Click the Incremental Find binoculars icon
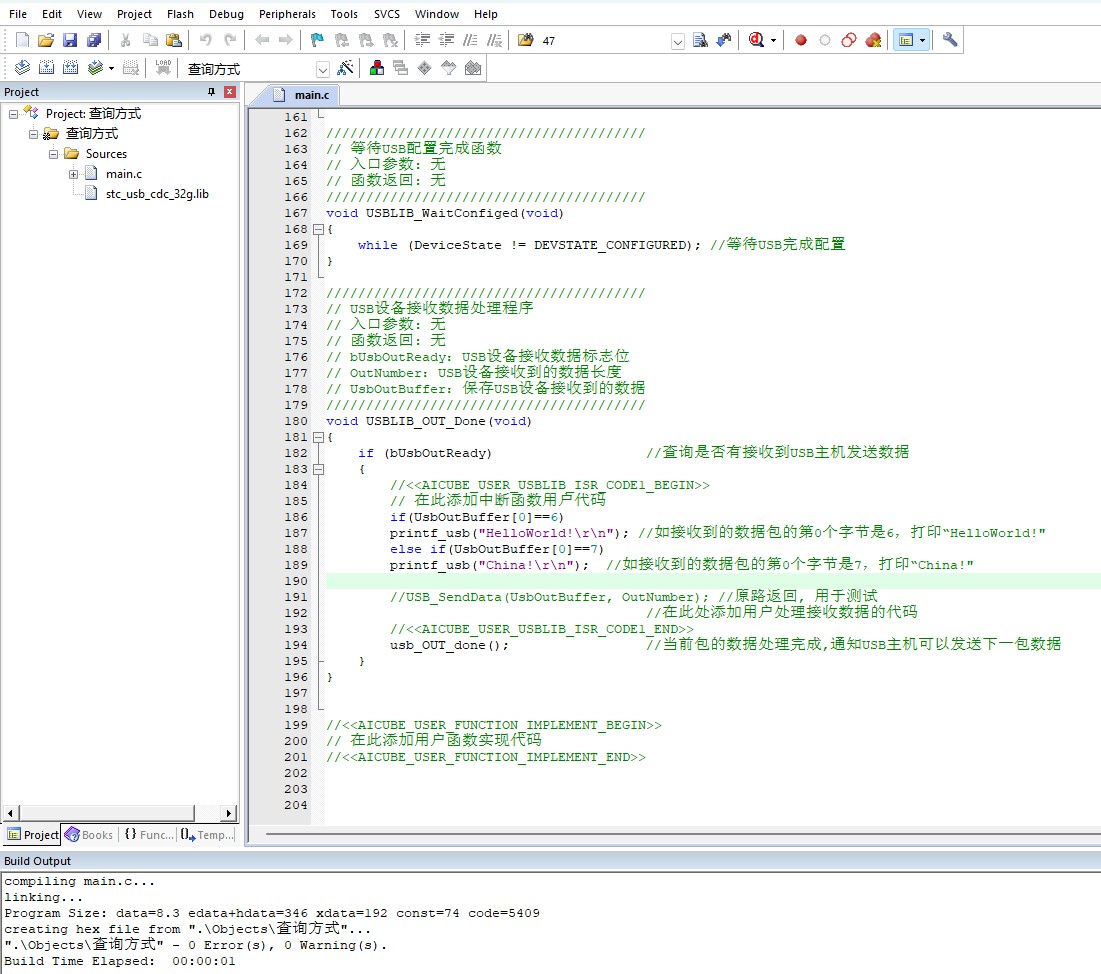 click(x=724, y=40)
